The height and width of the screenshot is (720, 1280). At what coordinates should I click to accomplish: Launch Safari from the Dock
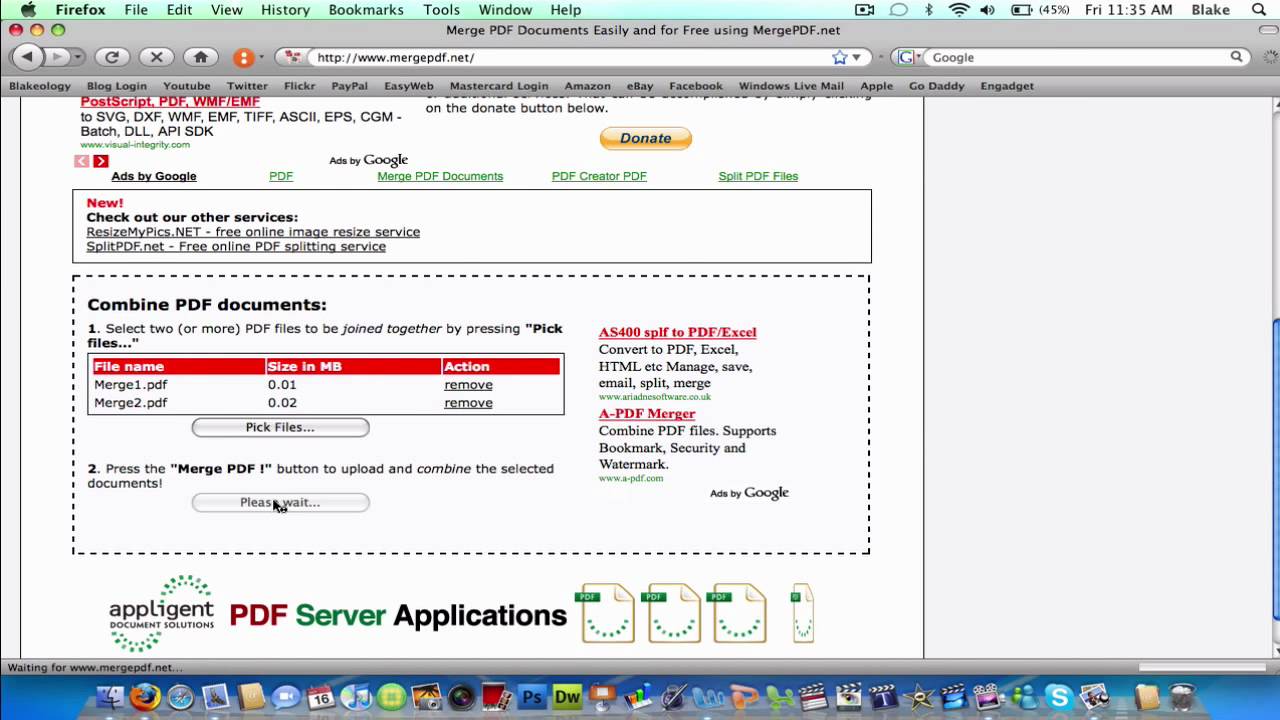pos(181,697)
